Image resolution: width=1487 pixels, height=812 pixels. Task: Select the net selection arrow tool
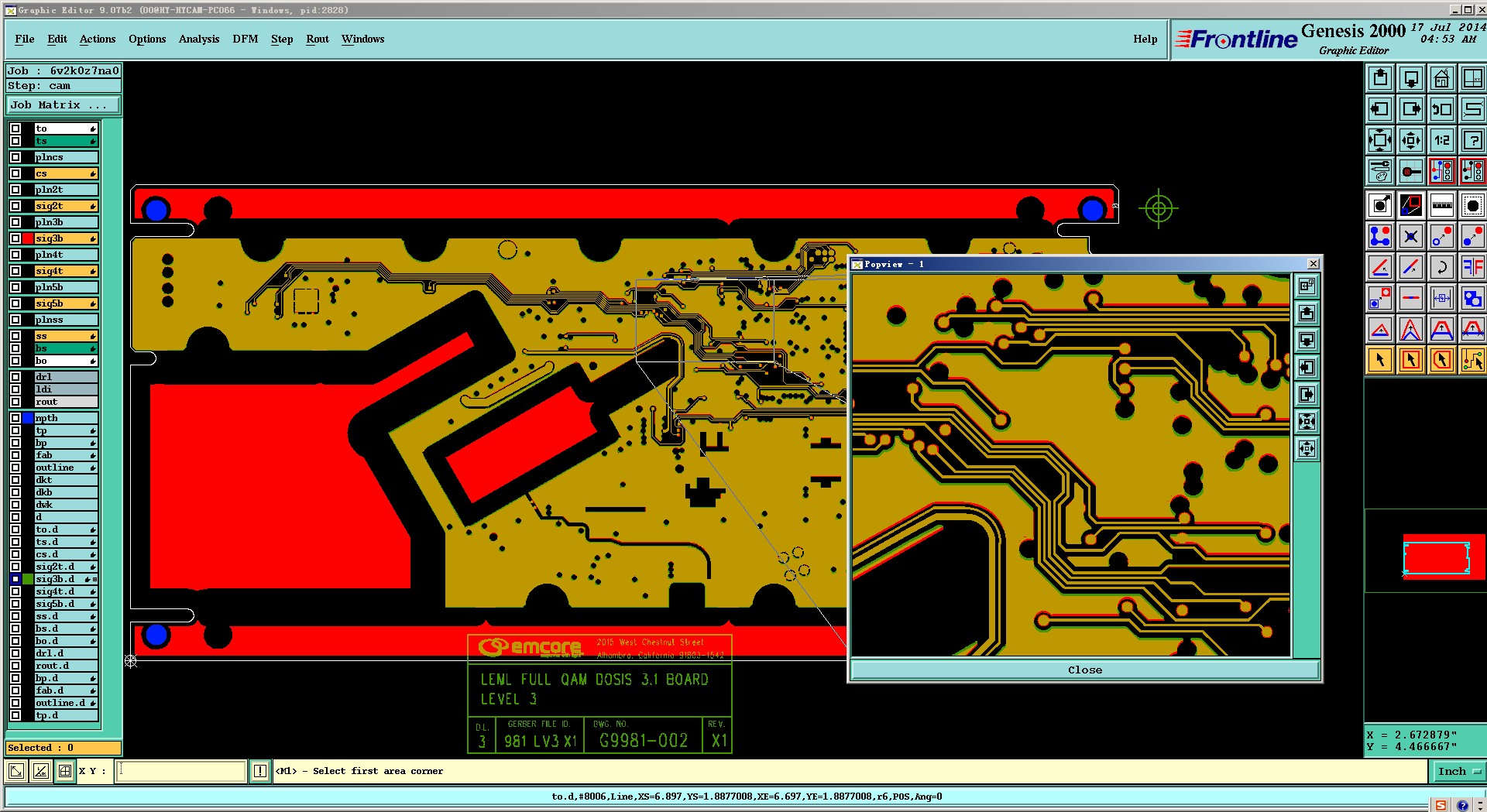tap(1472, 360)
